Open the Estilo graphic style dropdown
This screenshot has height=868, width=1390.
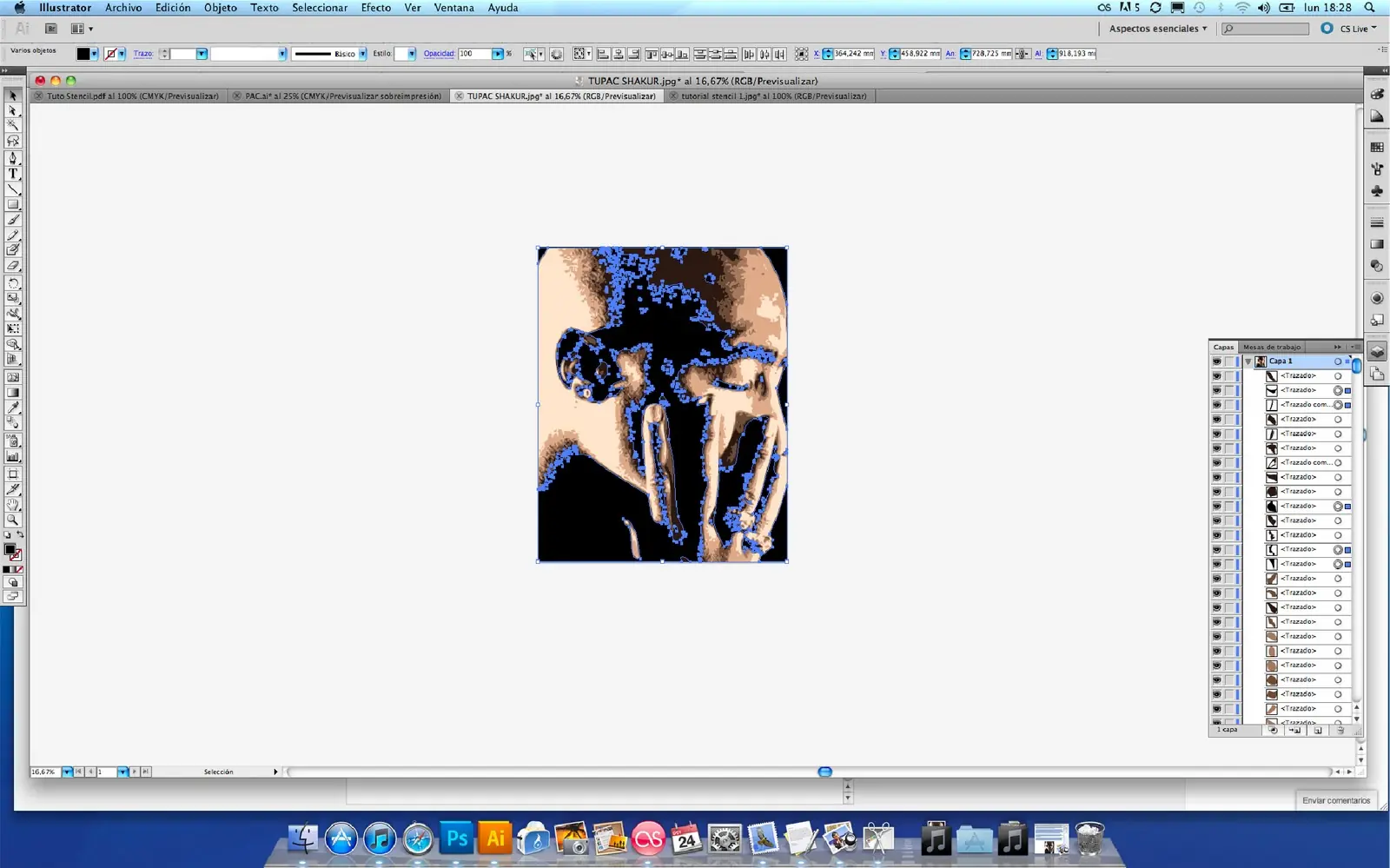[412, 54]
